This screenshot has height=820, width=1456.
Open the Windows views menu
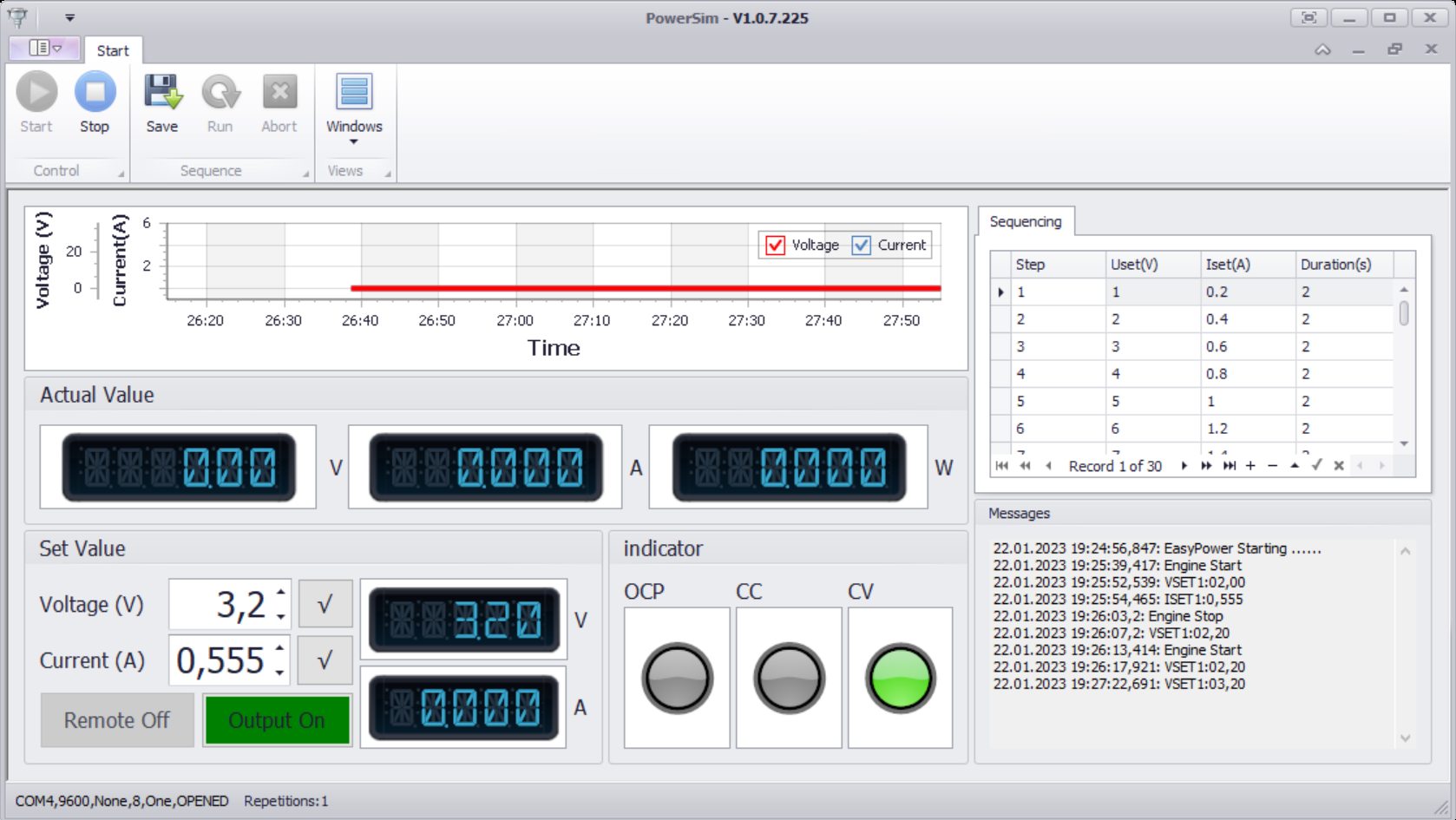click(x=354, y=108)
